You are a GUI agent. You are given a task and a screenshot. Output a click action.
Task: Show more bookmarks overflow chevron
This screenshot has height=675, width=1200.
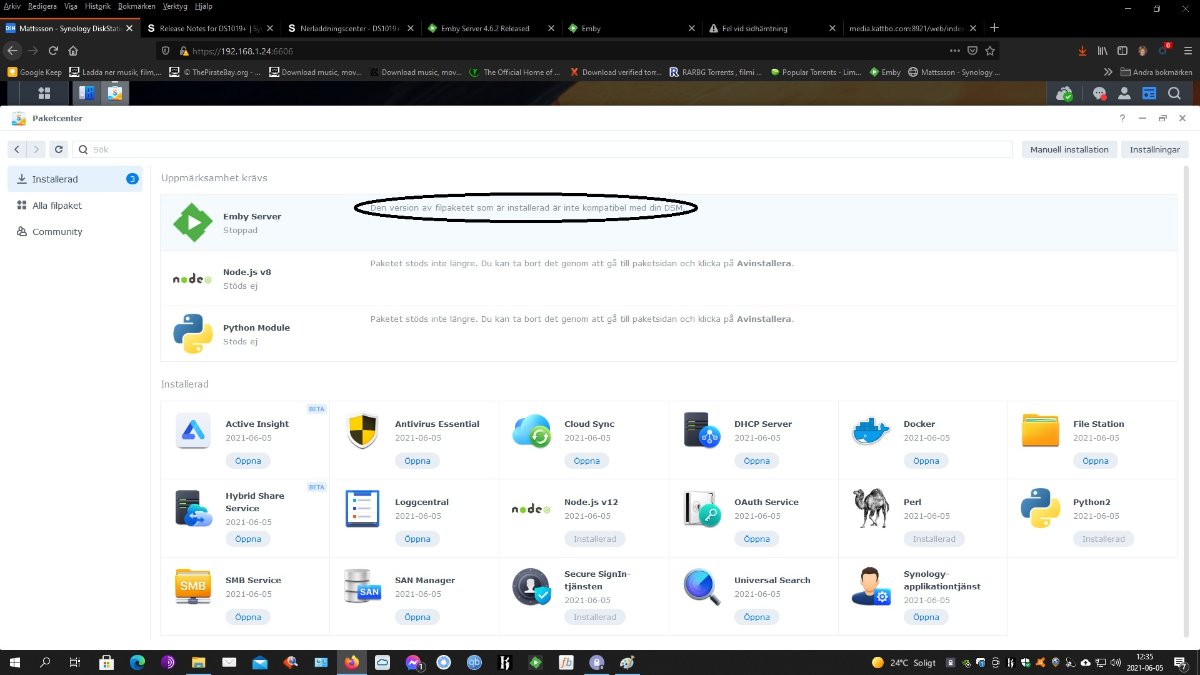pos(1107,72)
